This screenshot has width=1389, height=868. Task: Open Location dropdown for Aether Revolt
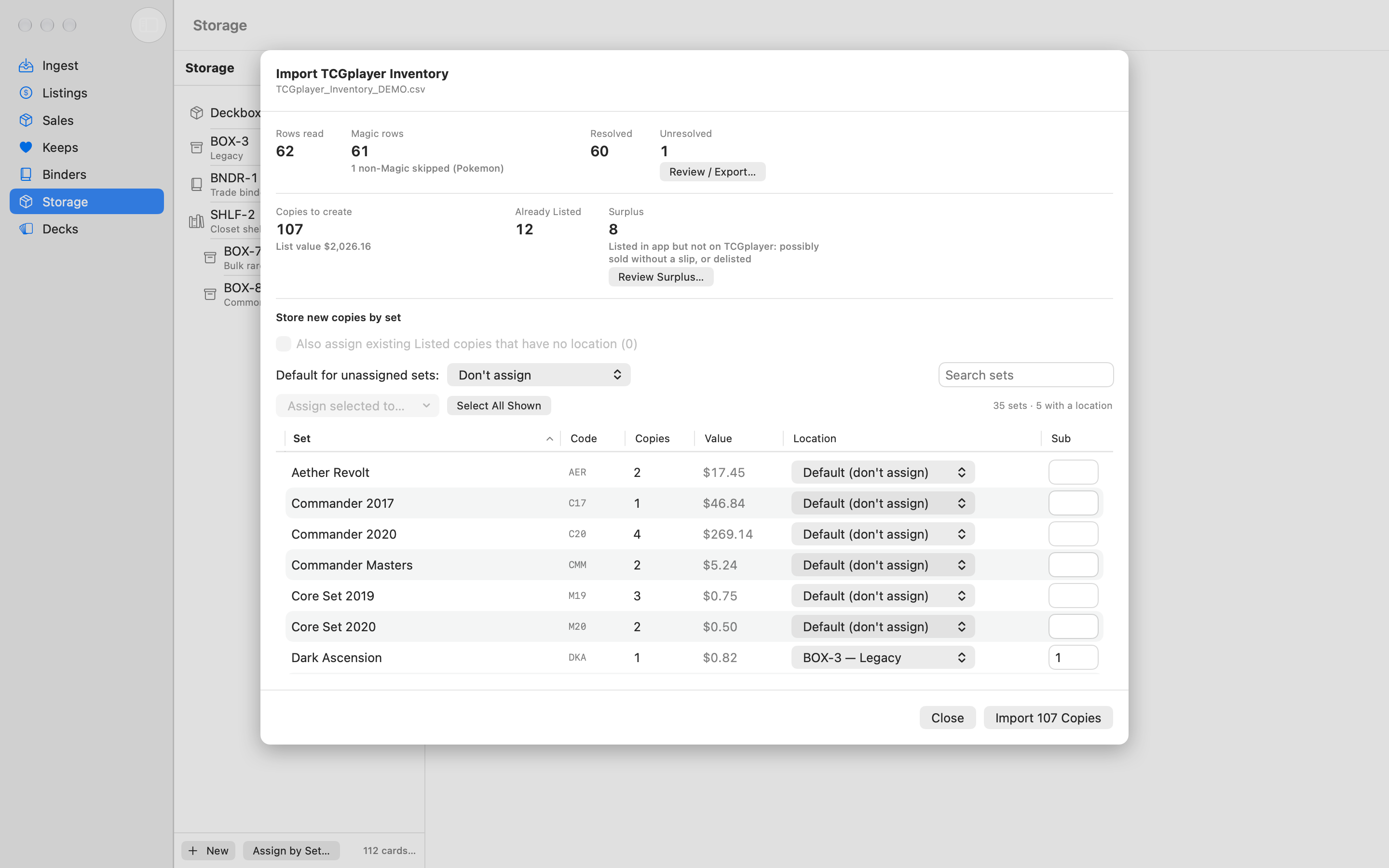(883, 472)
